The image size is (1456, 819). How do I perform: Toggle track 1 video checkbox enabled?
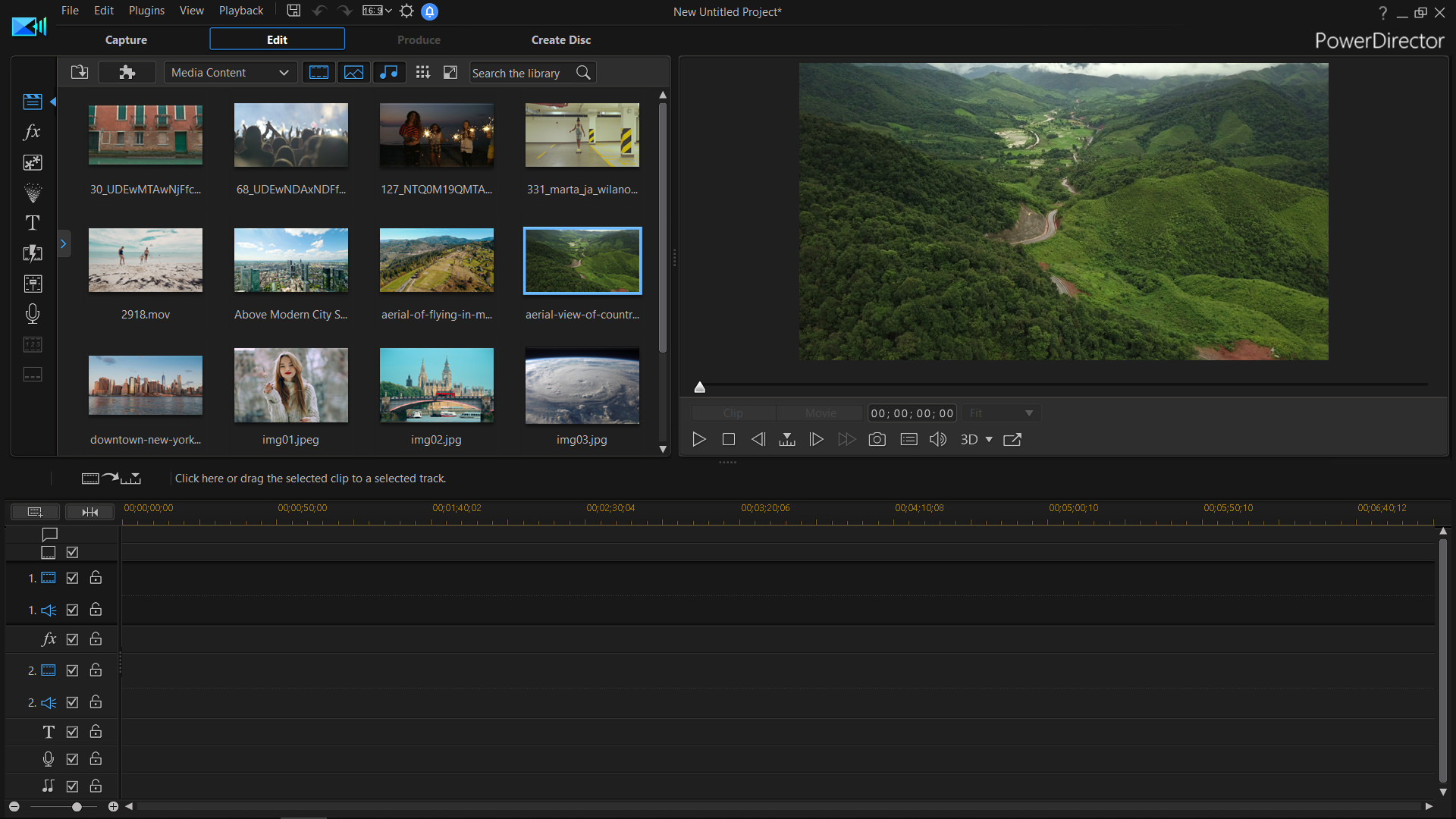point(72,577)
